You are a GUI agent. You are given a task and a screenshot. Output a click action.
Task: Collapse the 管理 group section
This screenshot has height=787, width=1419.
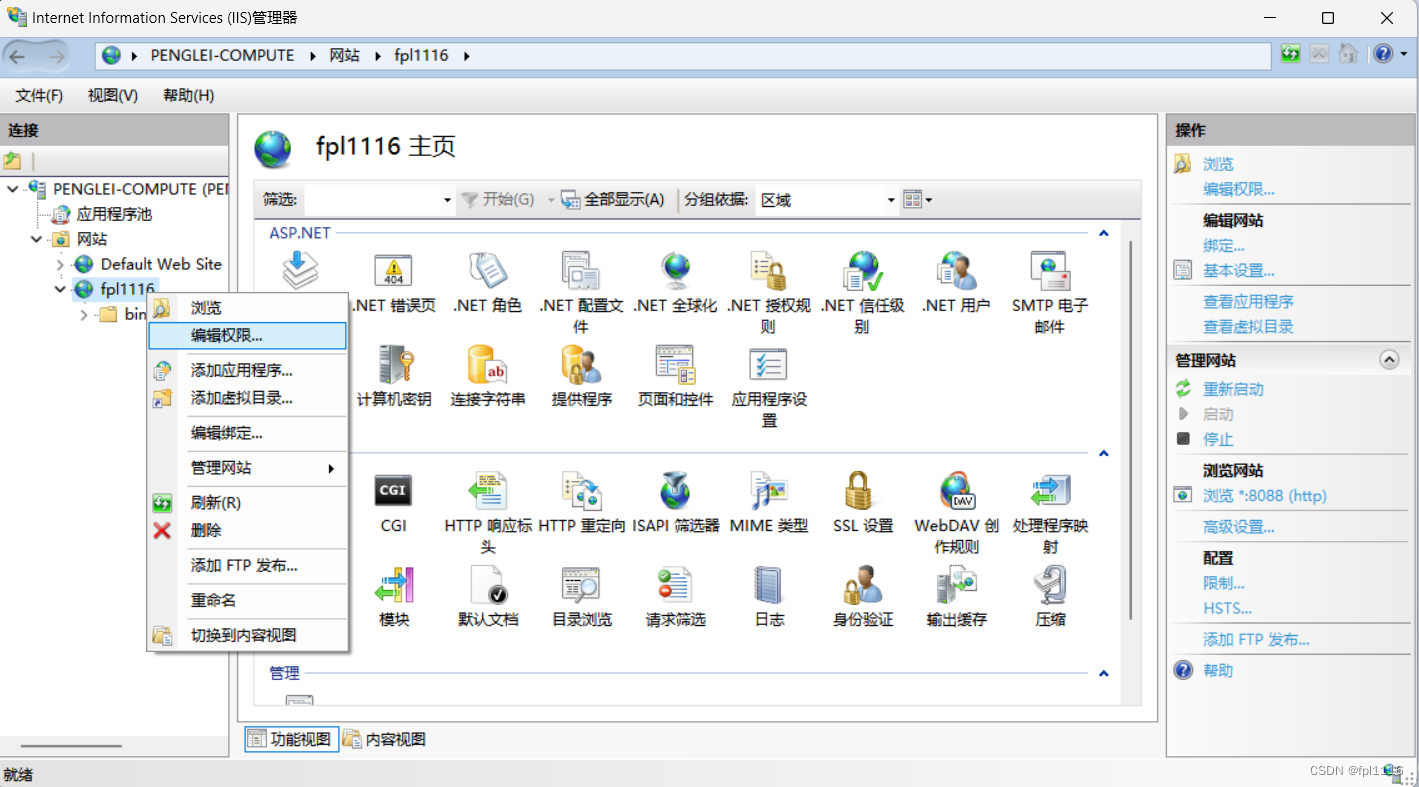click(1104, 673)
